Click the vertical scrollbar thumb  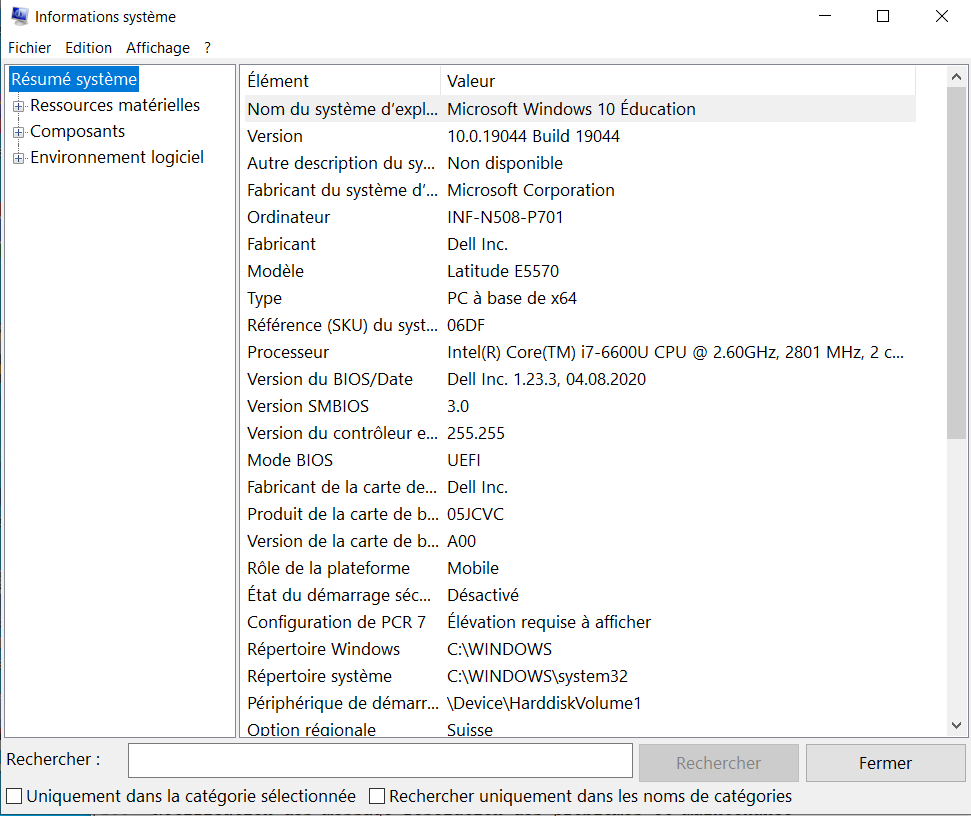tap(956, 263)
